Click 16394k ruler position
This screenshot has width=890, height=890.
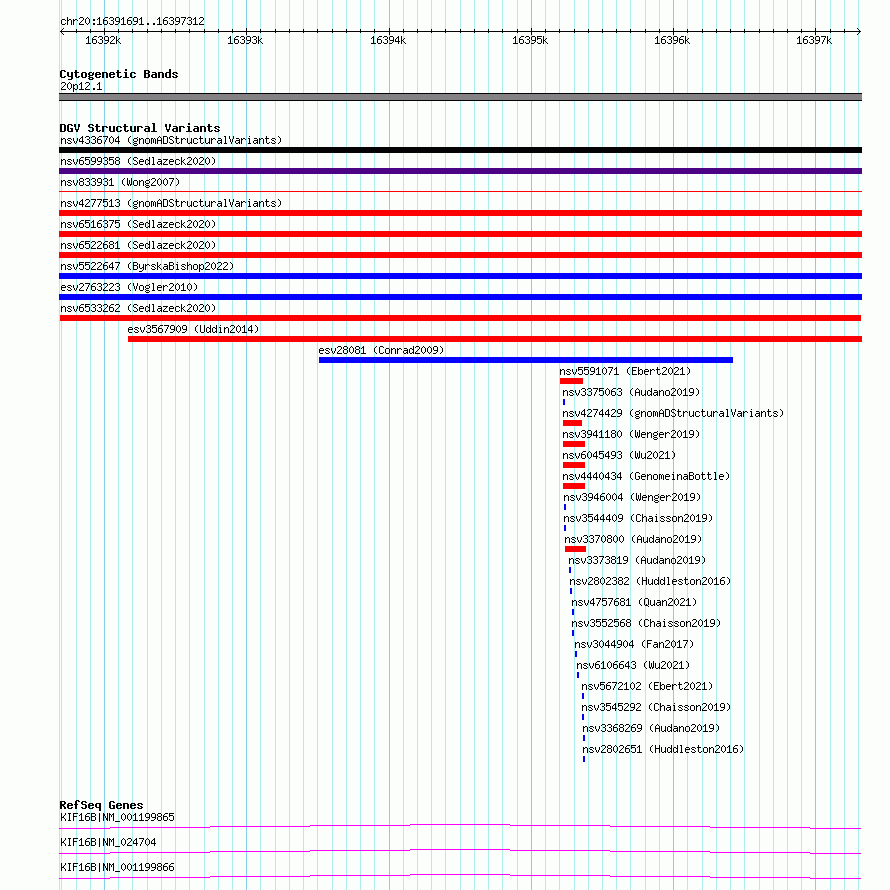[388, 40]
